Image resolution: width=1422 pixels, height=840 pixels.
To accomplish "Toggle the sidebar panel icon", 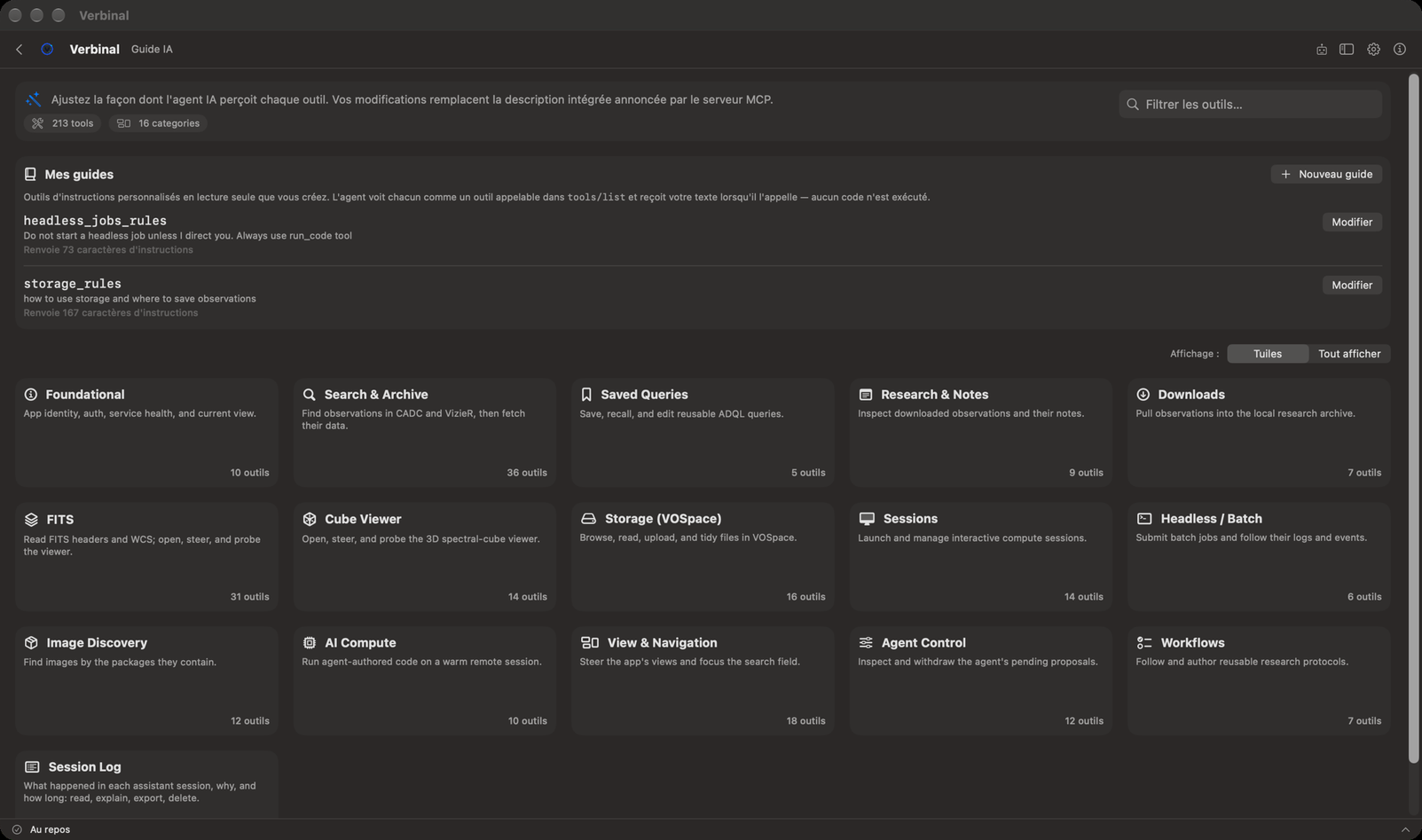I will 1347,50.
